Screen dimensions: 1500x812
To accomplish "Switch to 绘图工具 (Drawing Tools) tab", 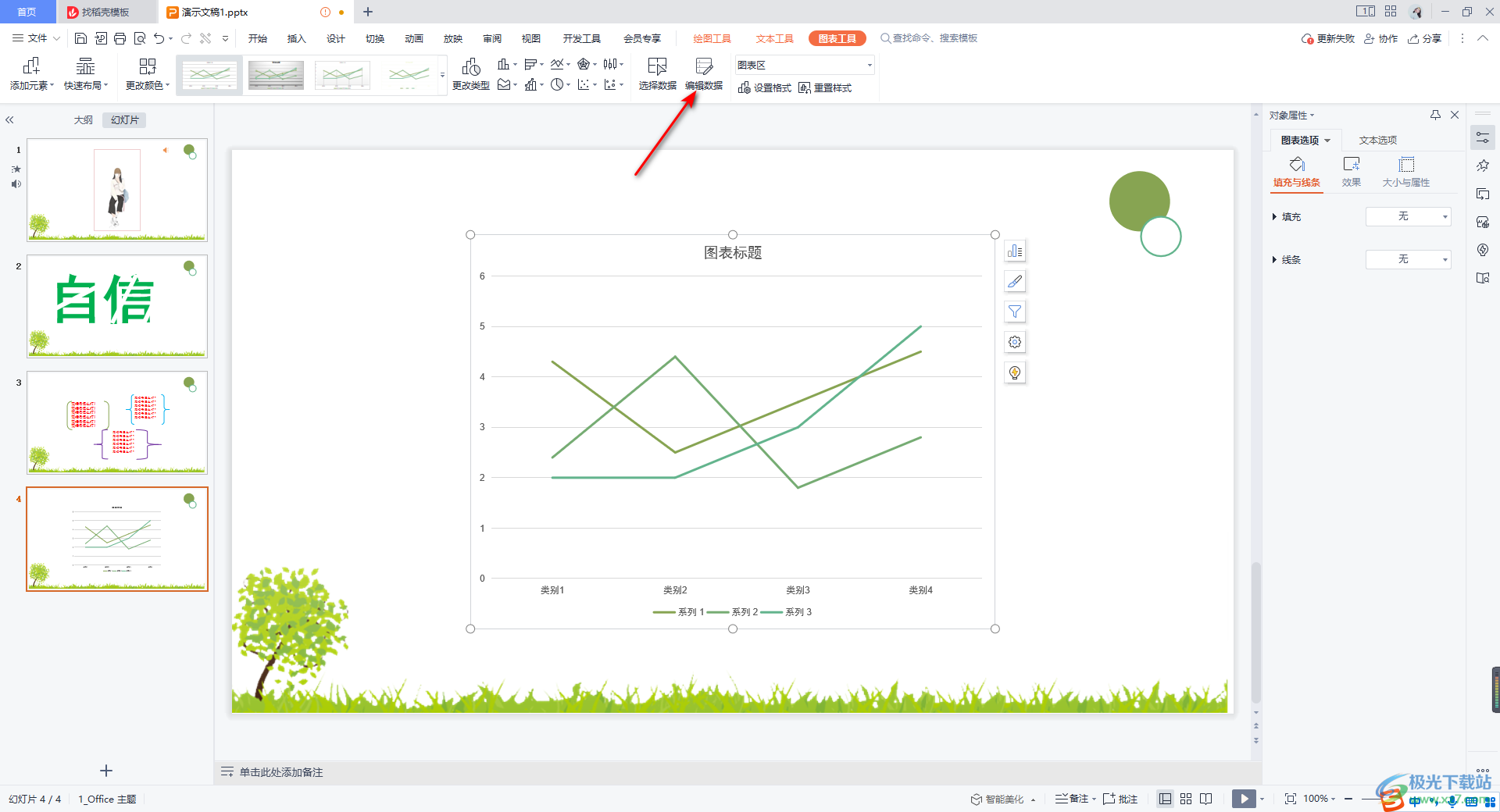I will 712,38.
